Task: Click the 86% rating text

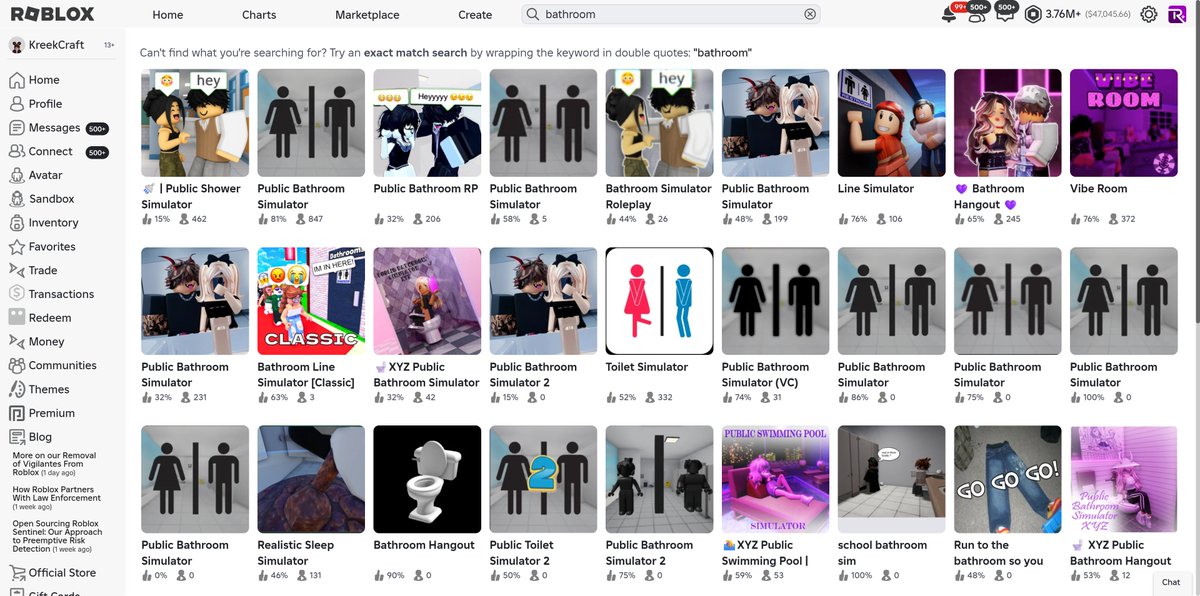Action: tap(859, 397)
